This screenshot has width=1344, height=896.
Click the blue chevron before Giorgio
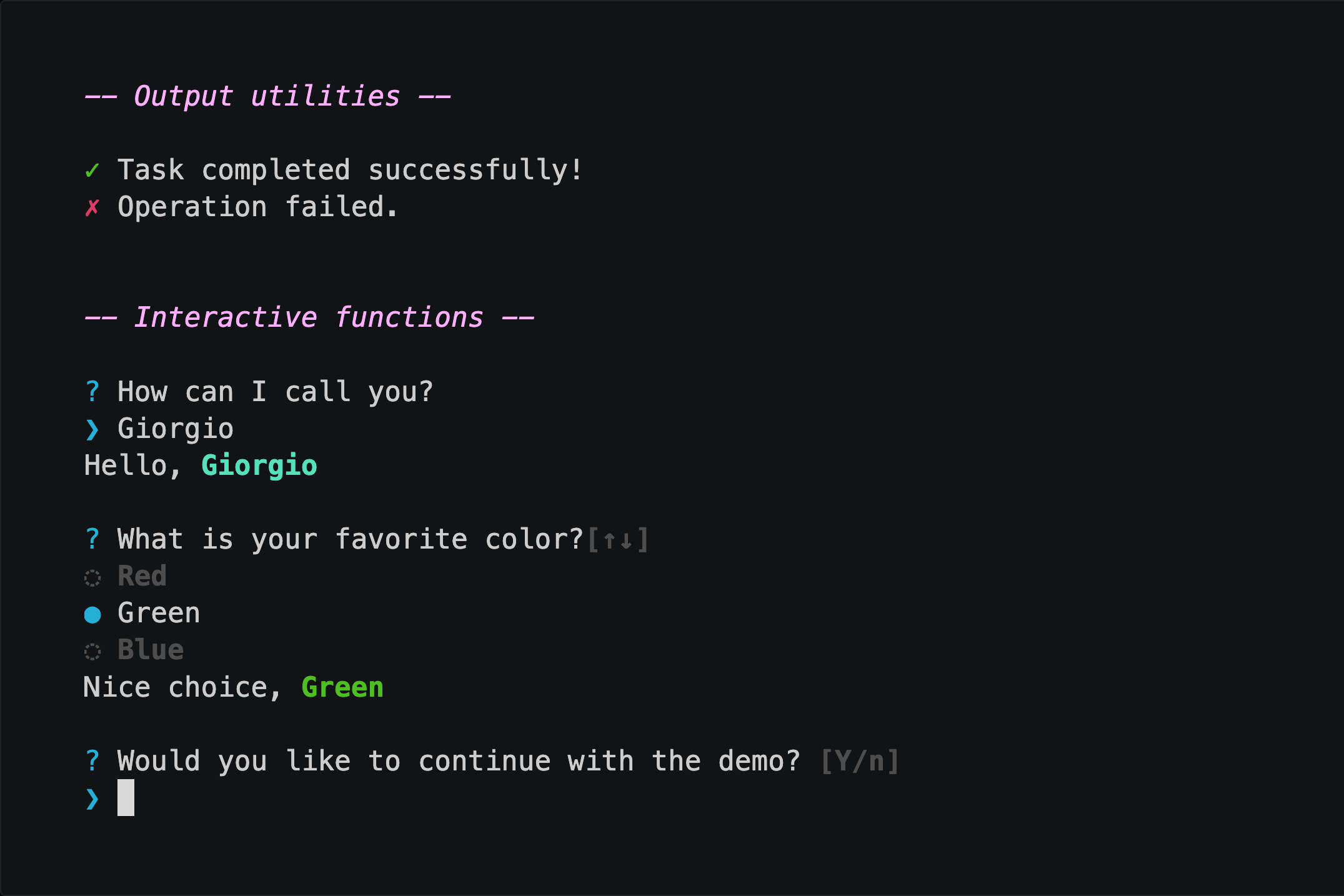point(92,429)
